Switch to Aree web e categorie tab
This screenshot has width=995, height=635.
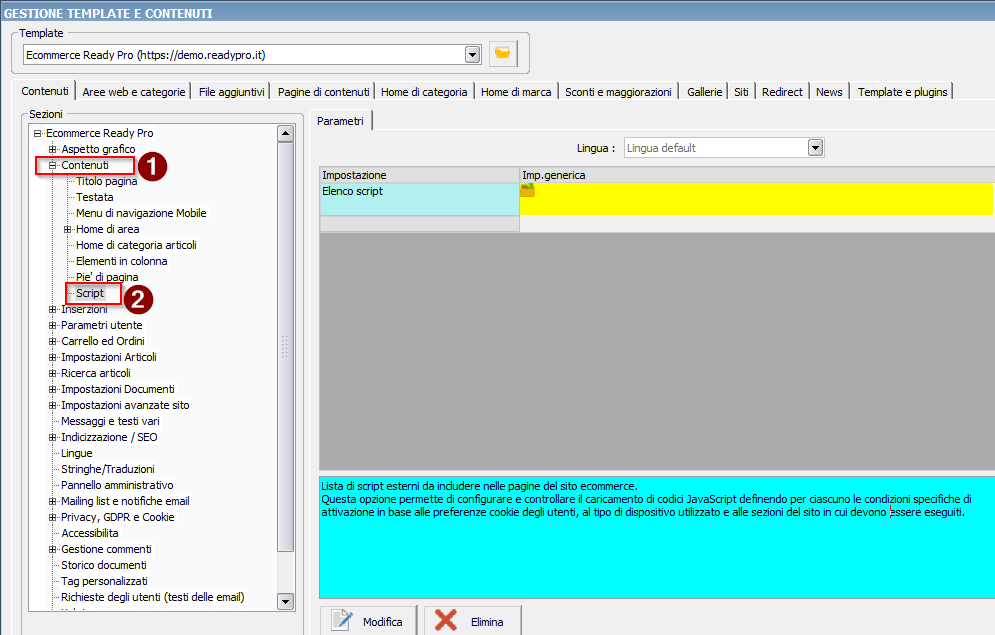click(x=134, y=92)
